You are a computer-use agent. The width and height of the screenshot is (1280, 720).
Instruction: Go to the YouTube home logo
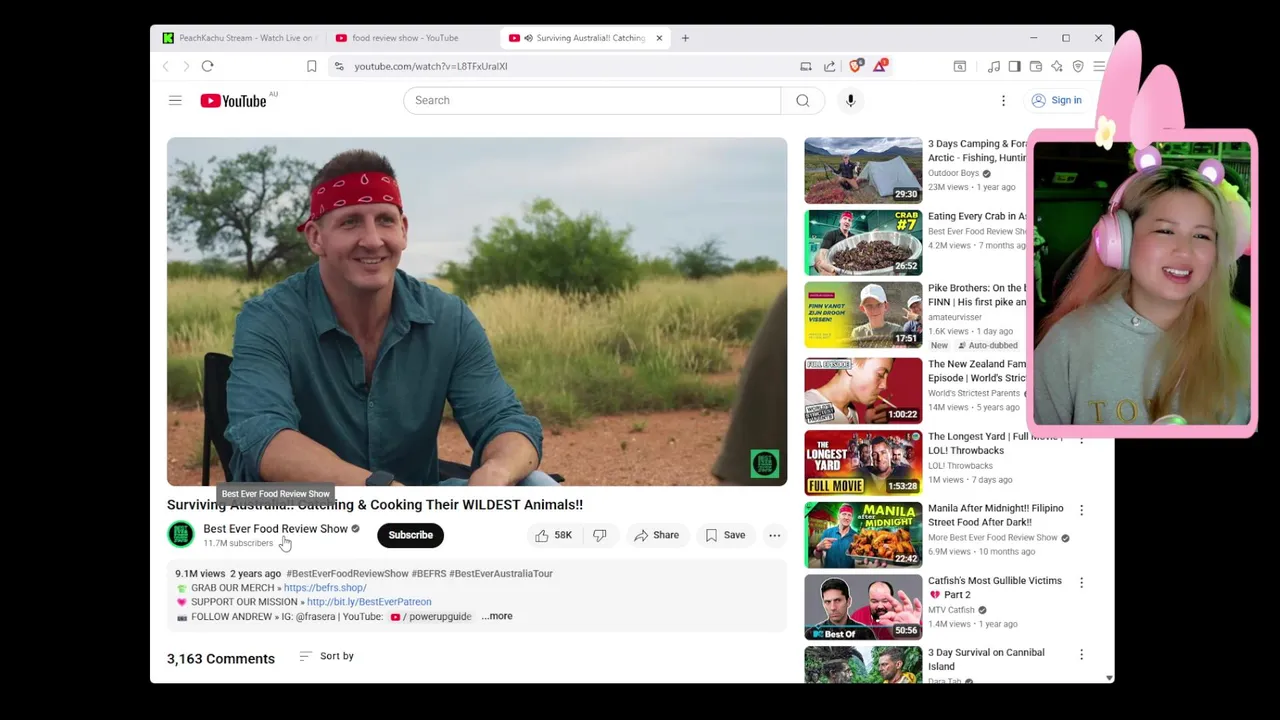(233, 100)
